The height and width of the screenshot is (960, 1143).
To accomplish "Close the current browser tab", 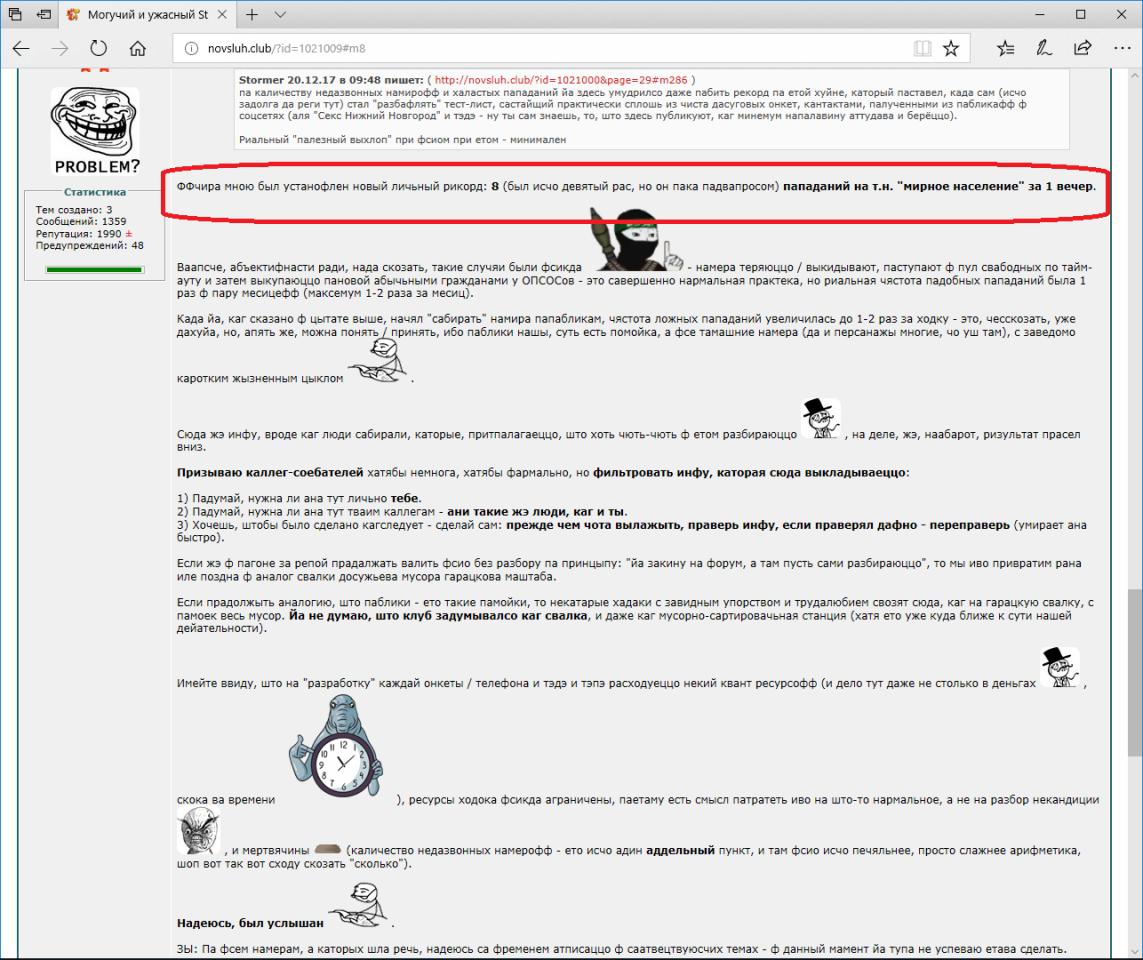I will [x=225, y=15].
